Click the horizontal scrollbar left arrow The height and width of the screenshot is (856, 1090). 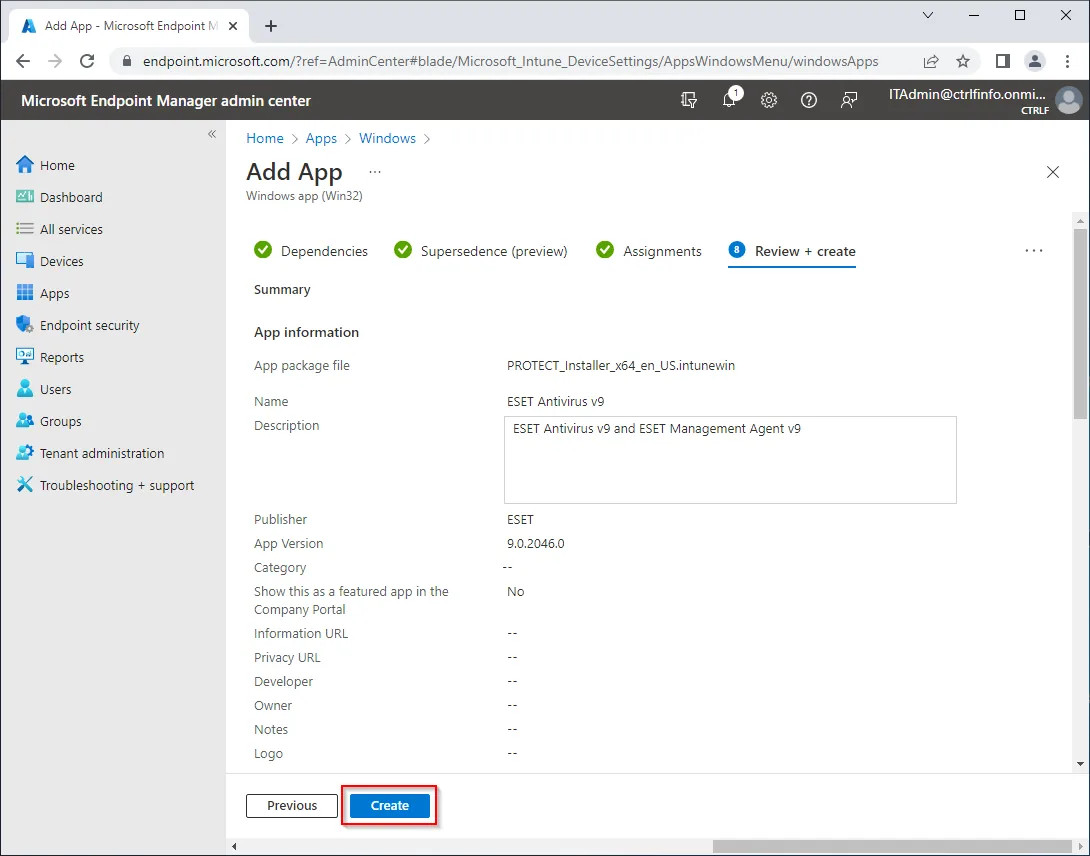[x=234, y=846]
